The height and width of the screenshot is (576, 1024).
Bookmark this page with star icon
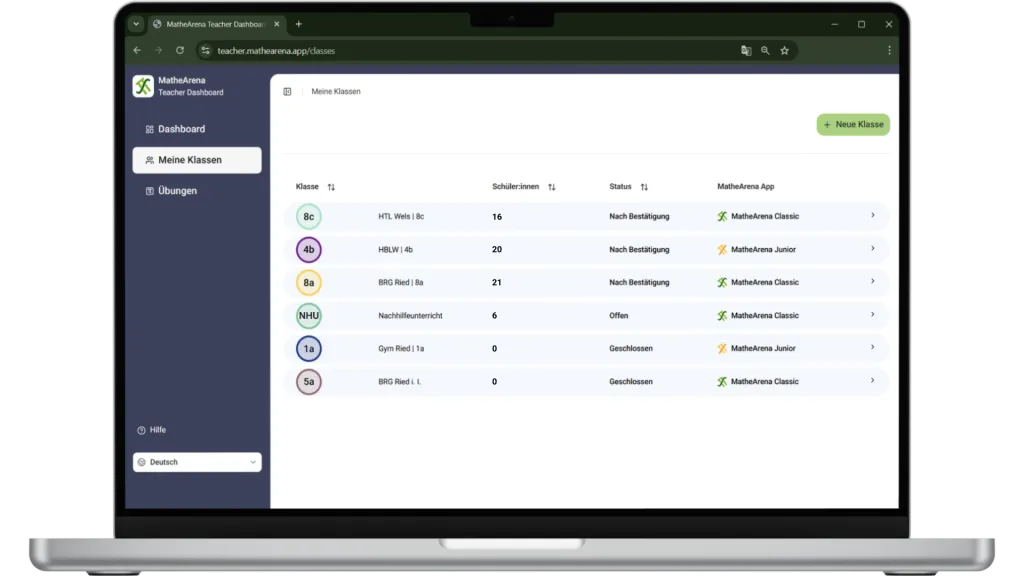click(x=785, y=51)
